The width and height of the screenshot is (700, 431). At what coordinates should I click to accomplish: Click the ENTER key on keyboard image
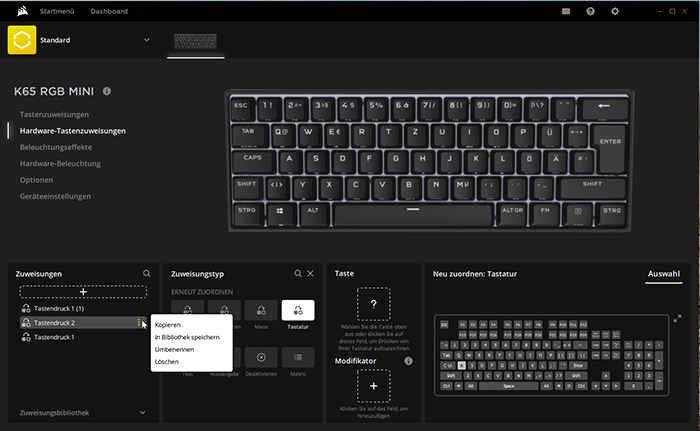point(610,148)
